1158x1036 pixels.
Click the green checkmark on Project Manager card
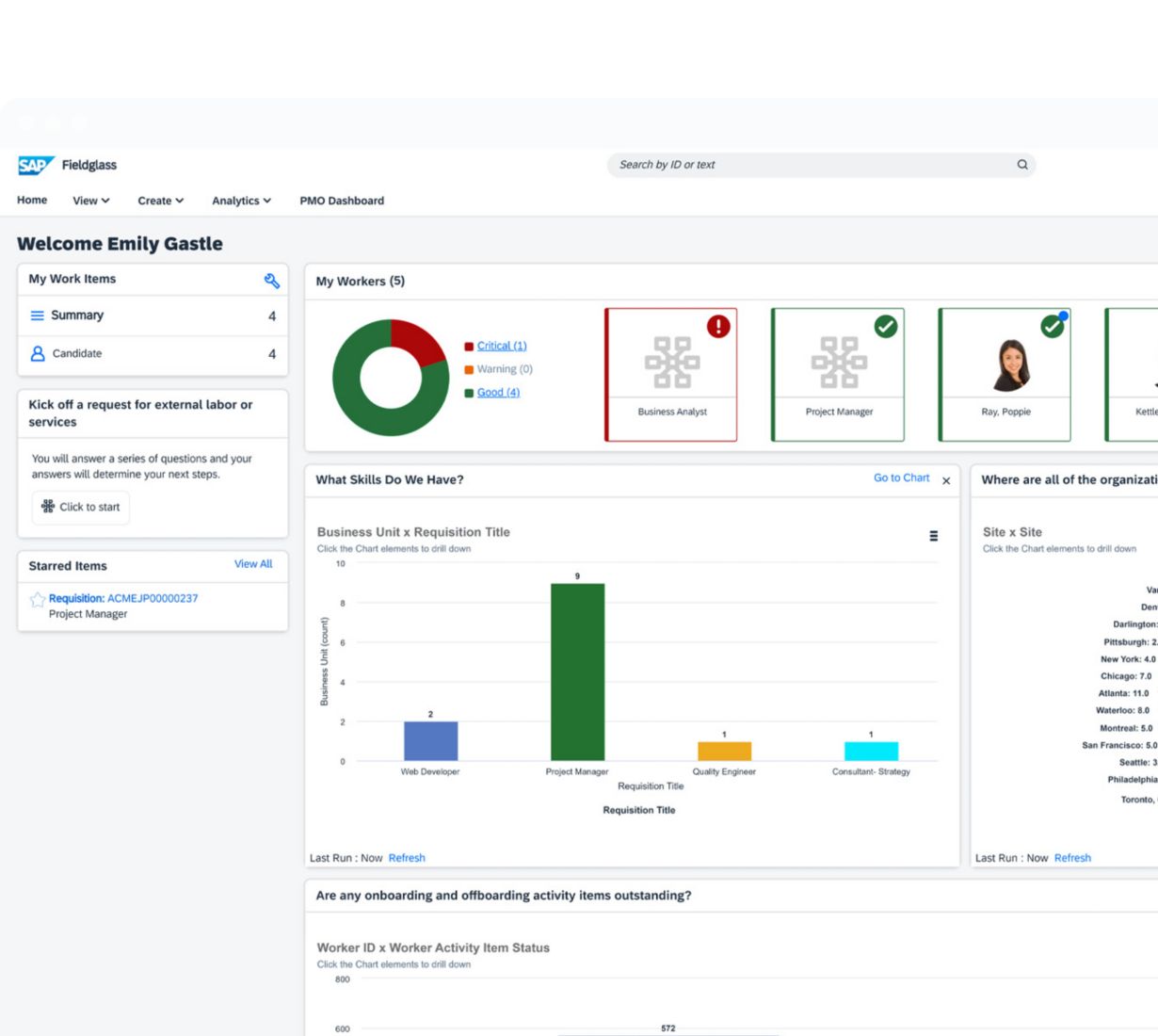pyautogui.click(x=885, y=327)
